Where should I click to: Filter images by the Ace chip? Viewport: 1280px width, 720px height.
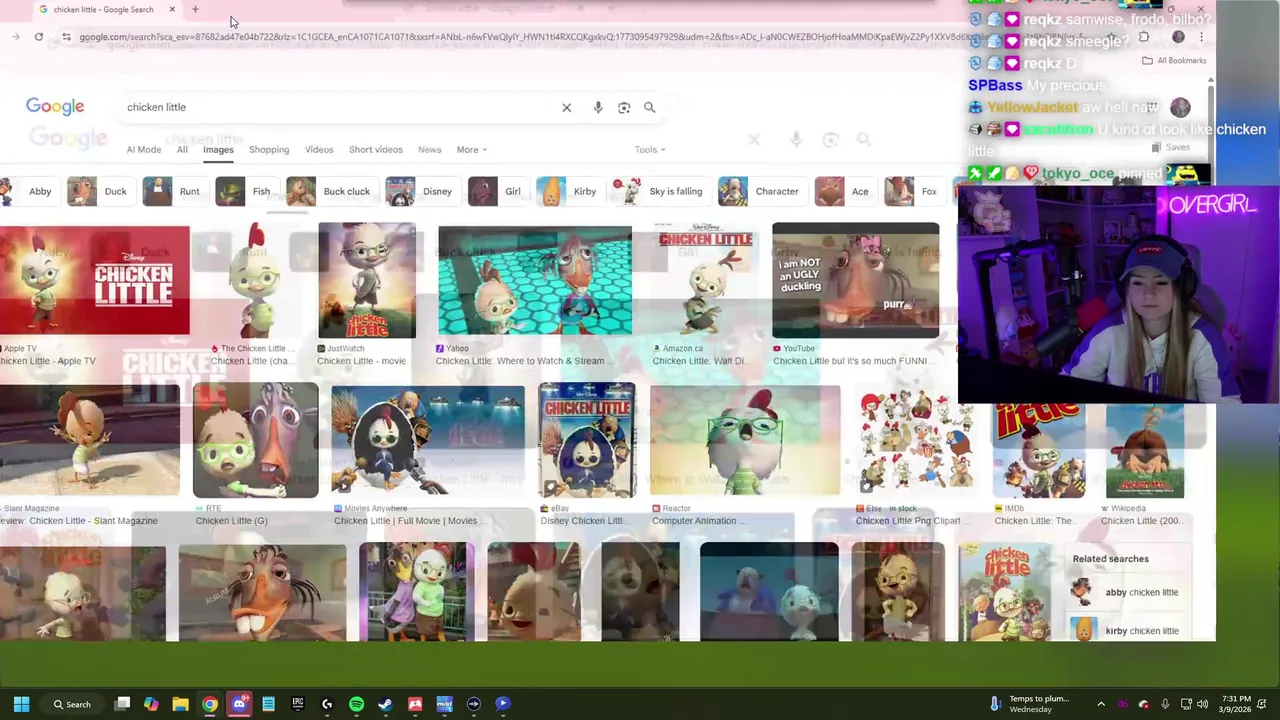coord(844,191)
